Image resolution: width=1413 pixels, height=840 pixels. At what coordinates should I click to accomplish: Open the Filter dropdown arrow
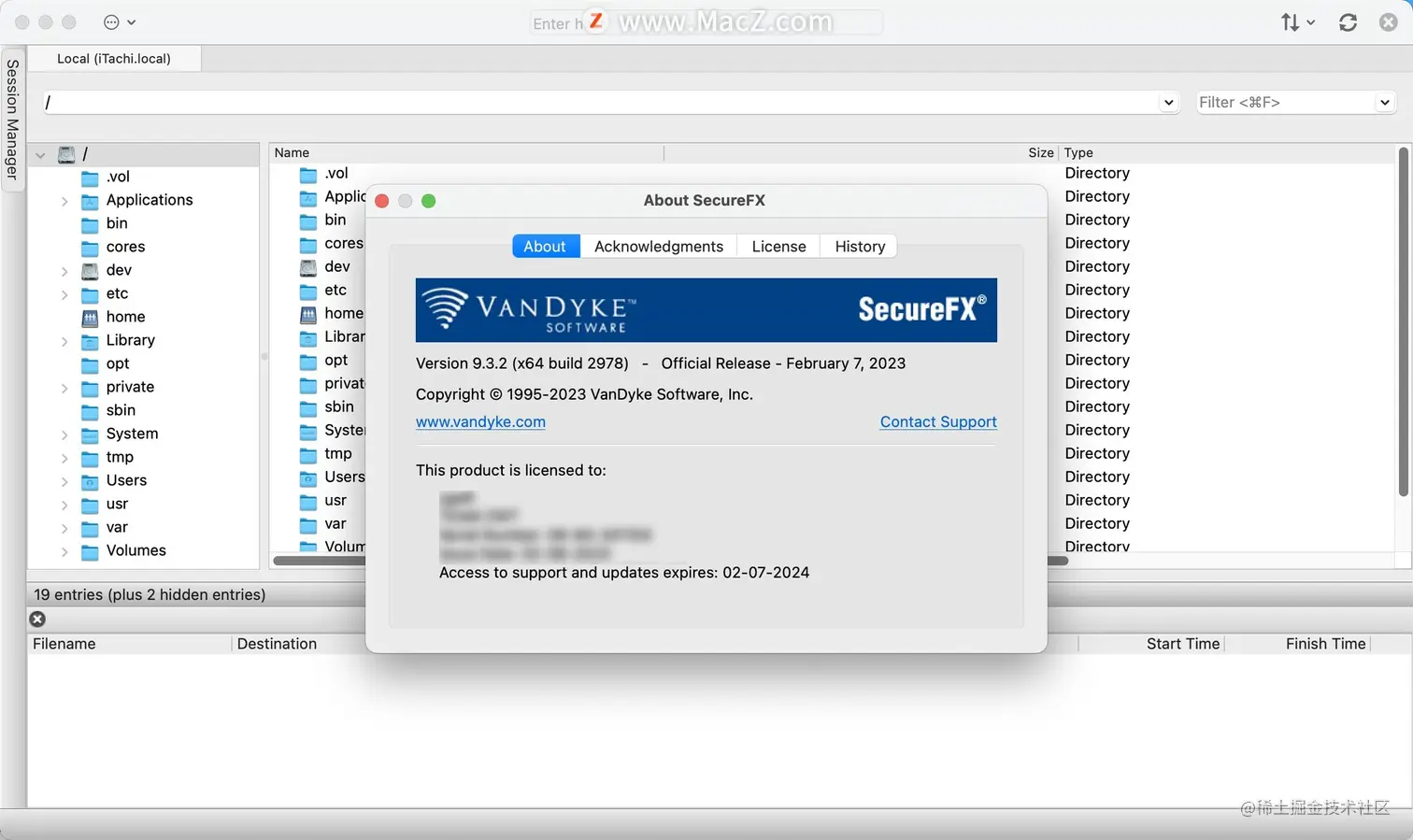click(1384, 103)
